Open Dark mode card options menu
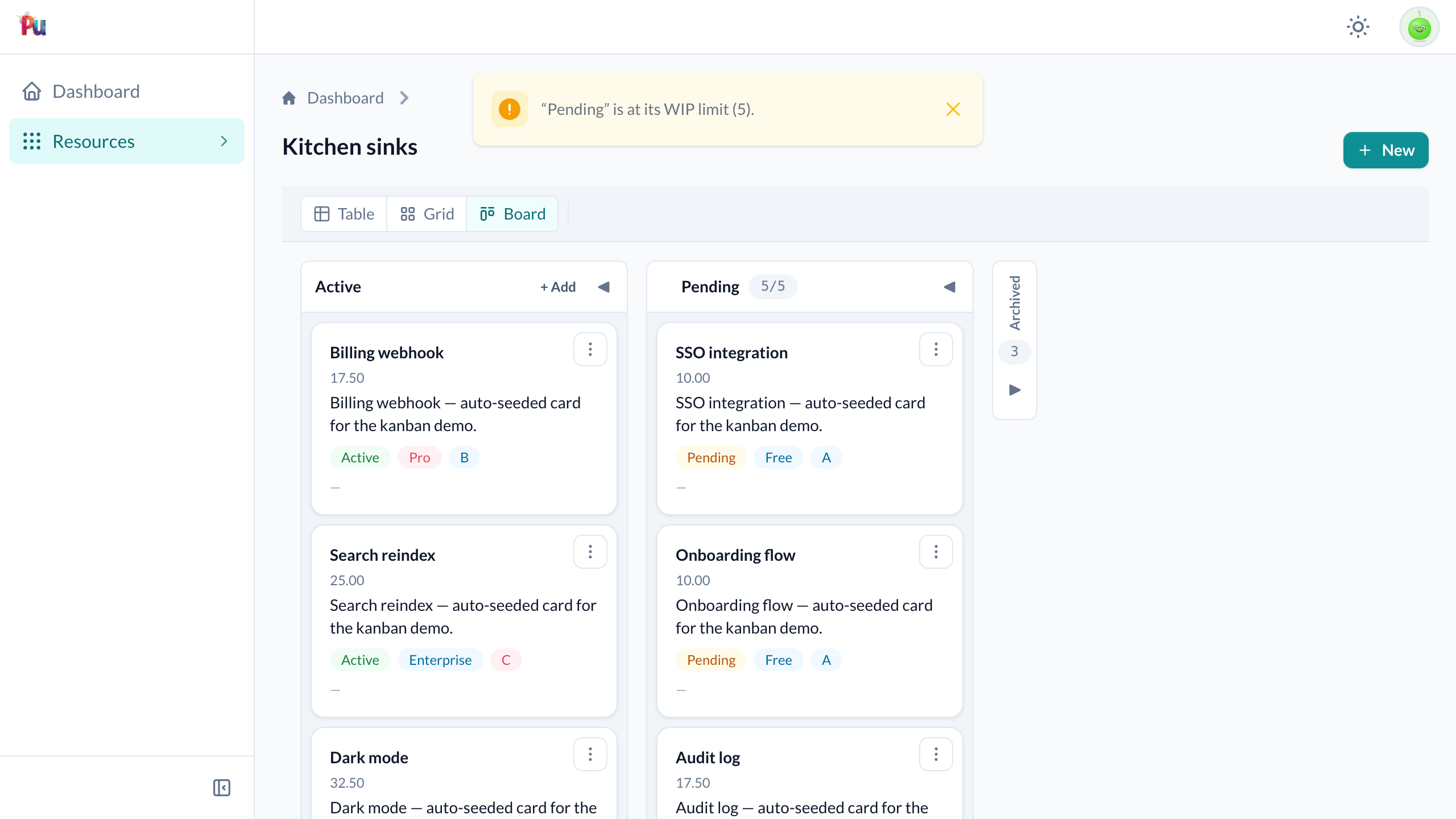This screenshot has height=819, width=1456. coord(590,754)
